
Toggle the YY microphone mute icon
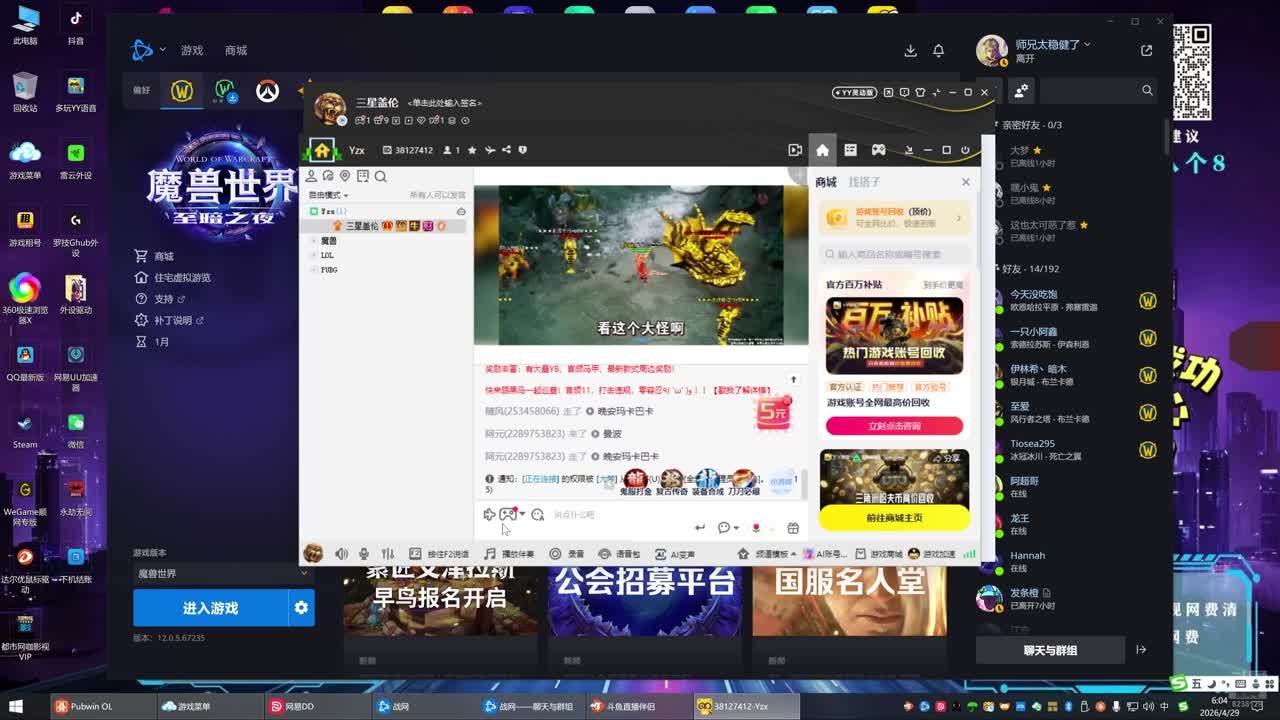364,554
